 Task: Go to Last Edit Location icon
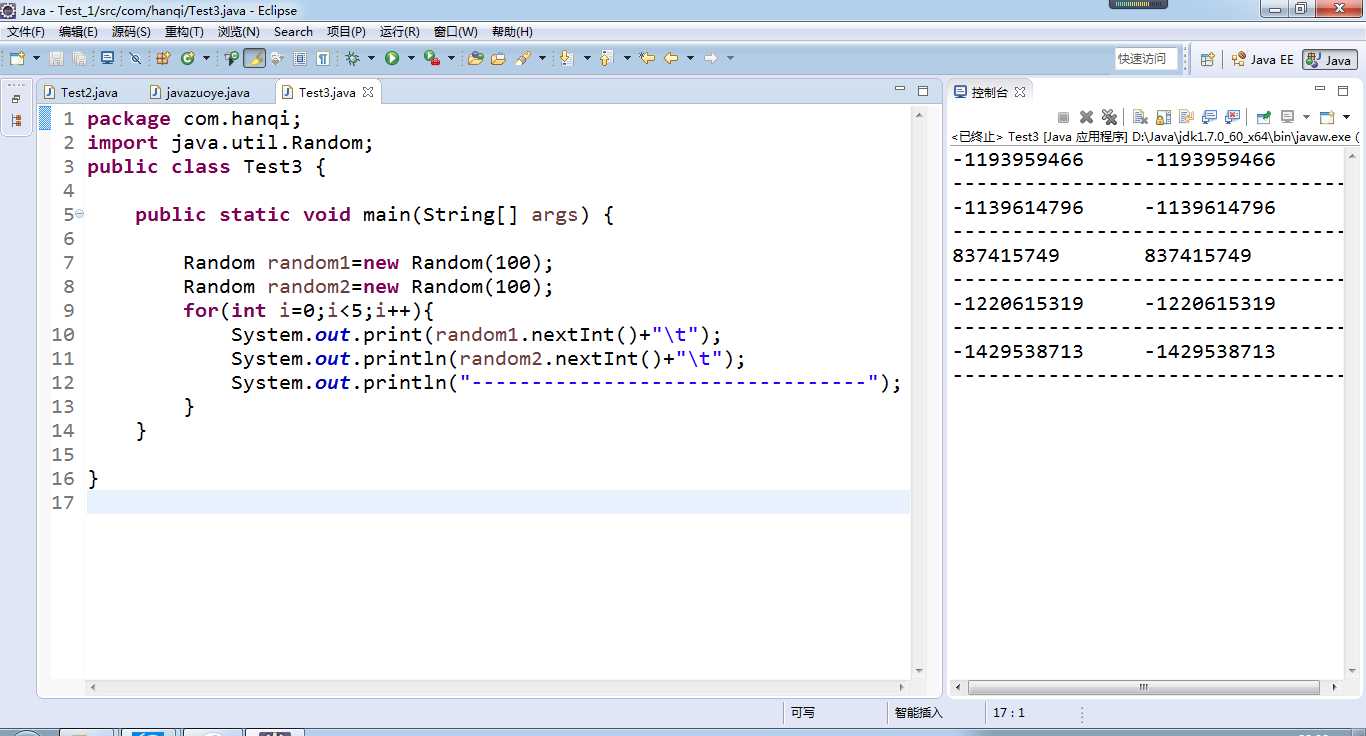[x=647, y=59]
